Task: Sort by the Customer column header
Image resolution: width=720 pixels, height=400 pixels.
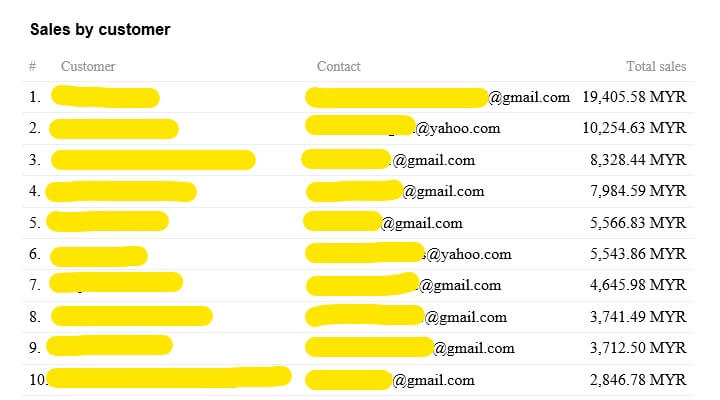Action: 88,67
